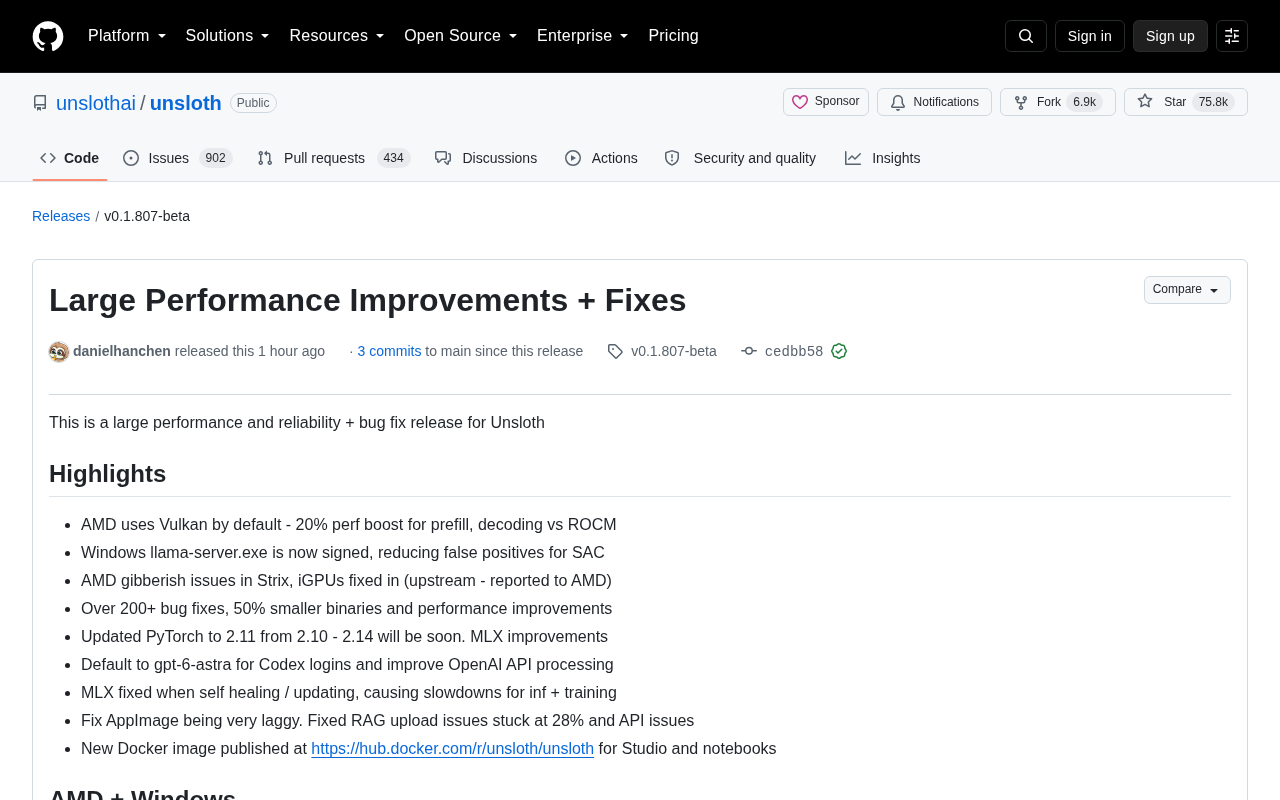Open the hub.docker.com unsloth link
This screenshot has width=1280, height=800.
452,748
